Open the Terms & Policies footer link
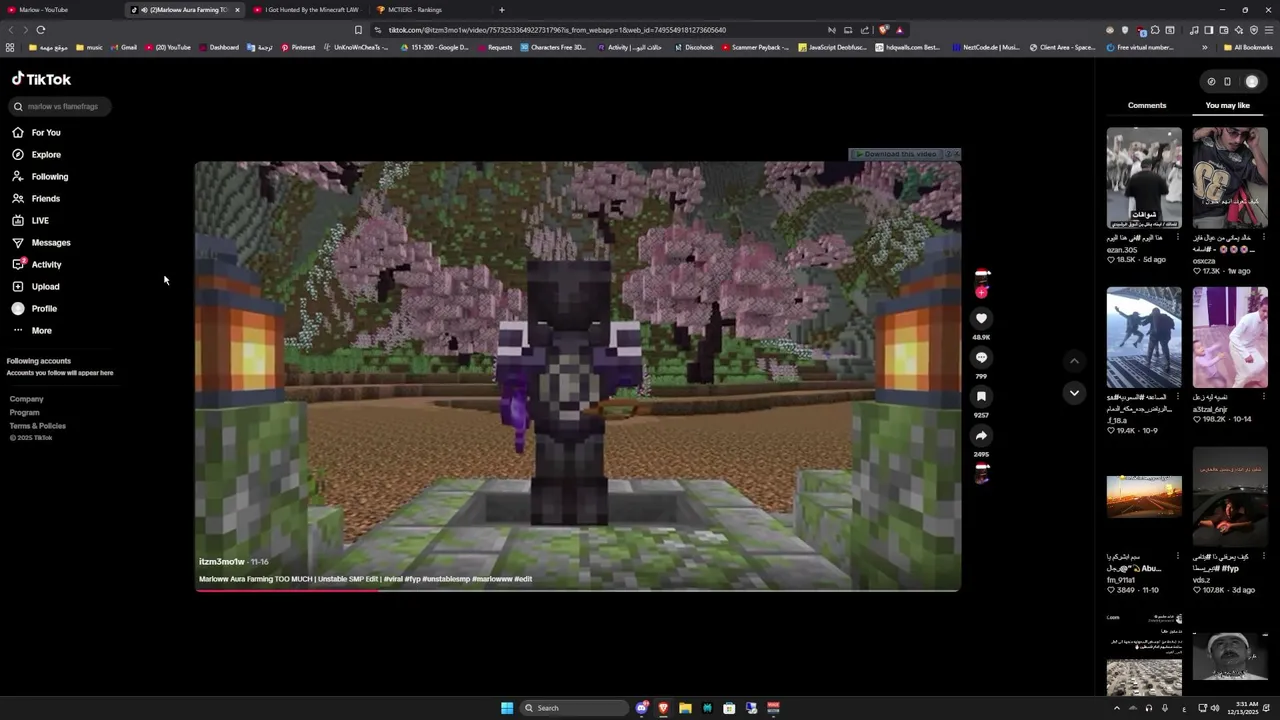The height and width of the screenshot is (720, 1280). (x=38, y=426)
